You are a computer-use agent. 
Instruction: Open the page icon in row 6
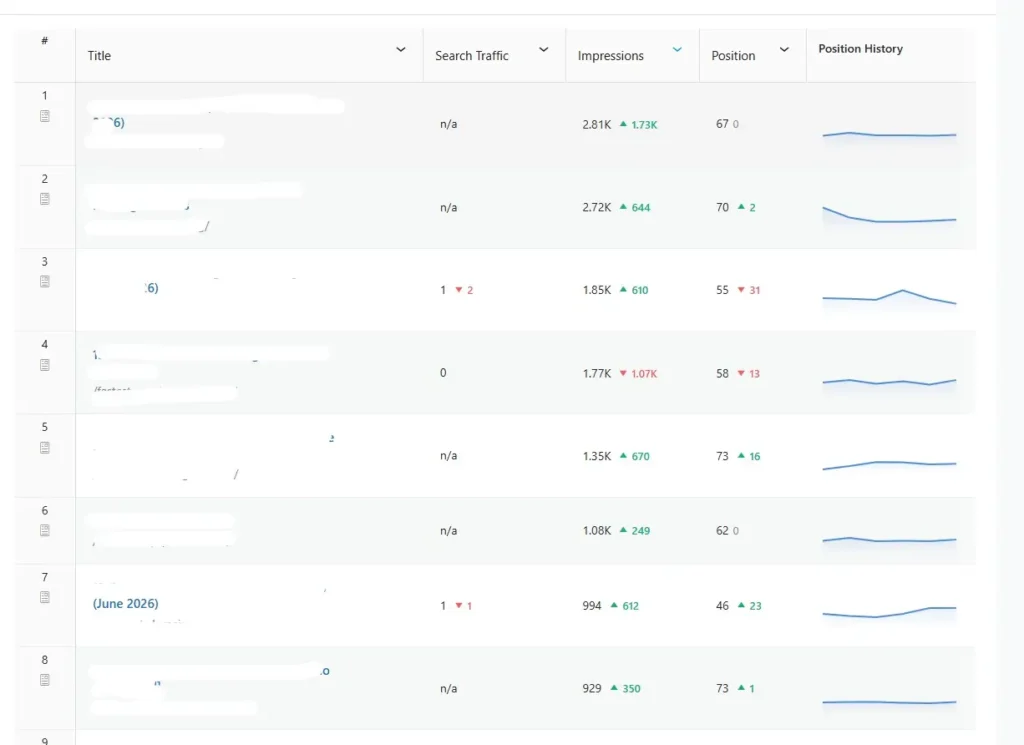(44, 531)
